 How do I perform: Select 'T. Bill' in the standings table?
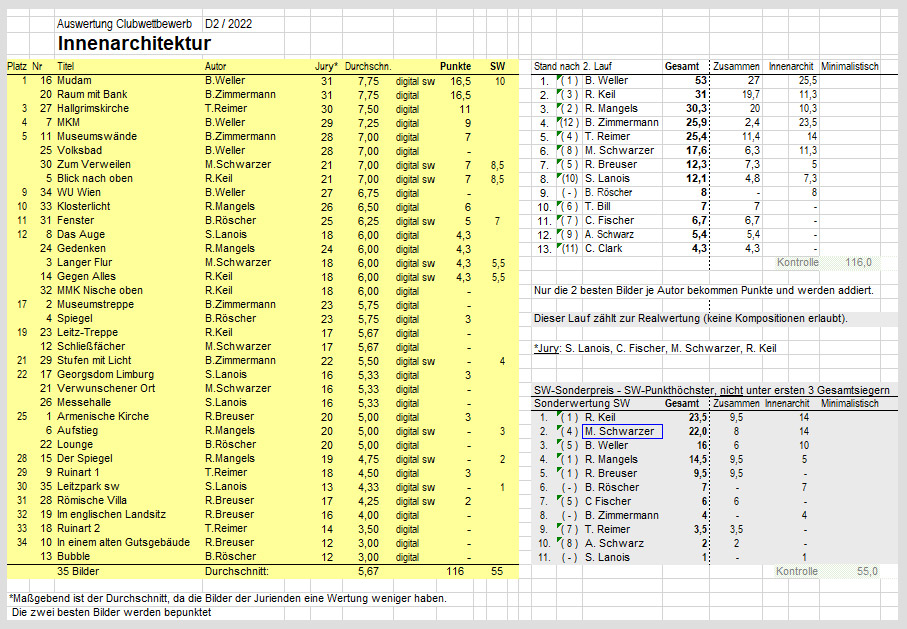coord(598,207)
